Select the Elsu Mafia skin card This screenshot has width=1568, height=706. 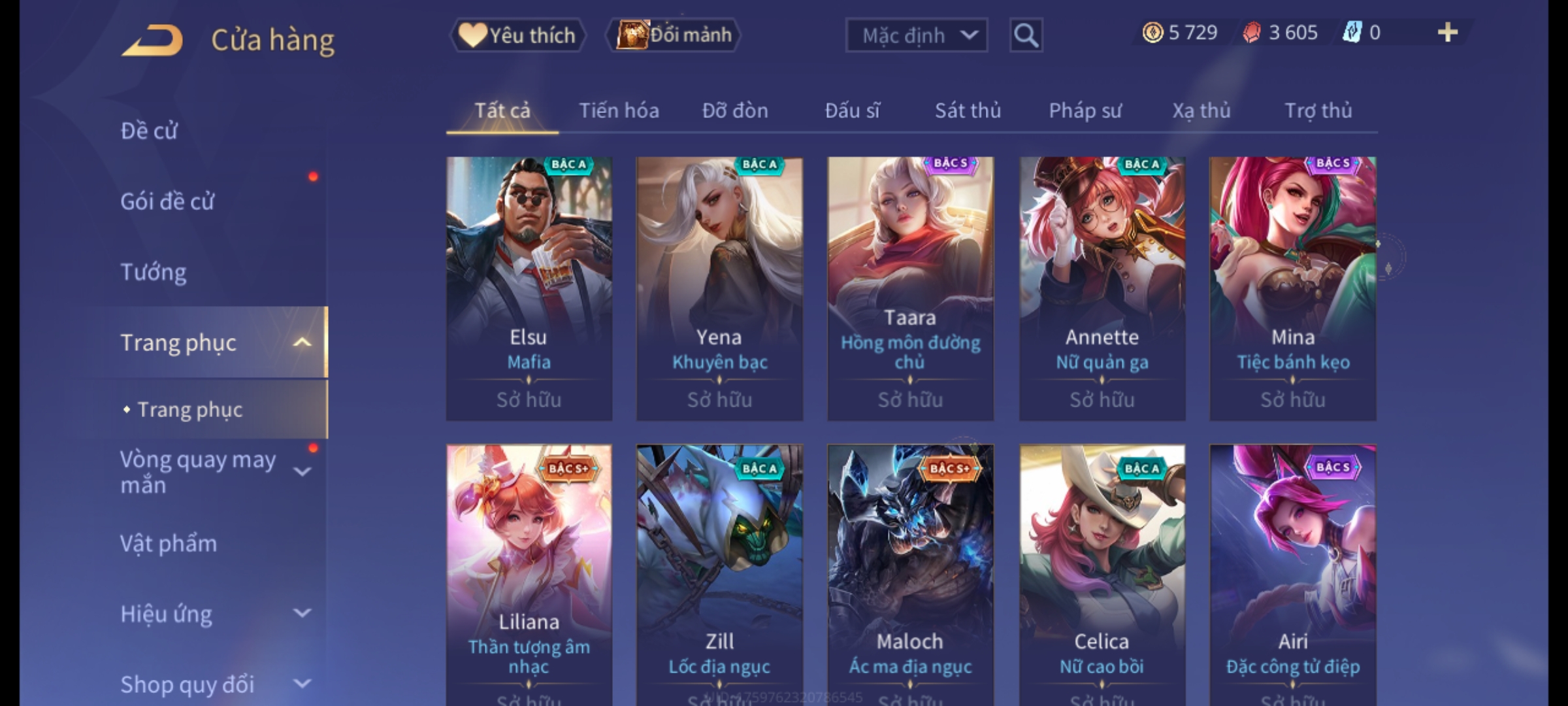click(x=529, y=288)
